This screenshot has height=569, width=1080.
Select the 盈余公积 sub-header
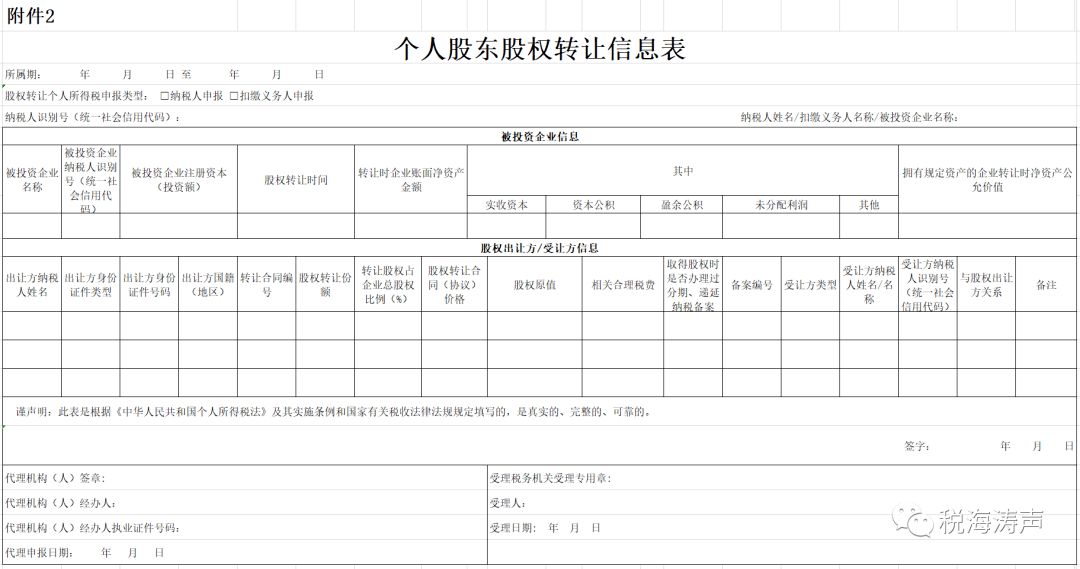pyautogui.click(x=681, y=205)
